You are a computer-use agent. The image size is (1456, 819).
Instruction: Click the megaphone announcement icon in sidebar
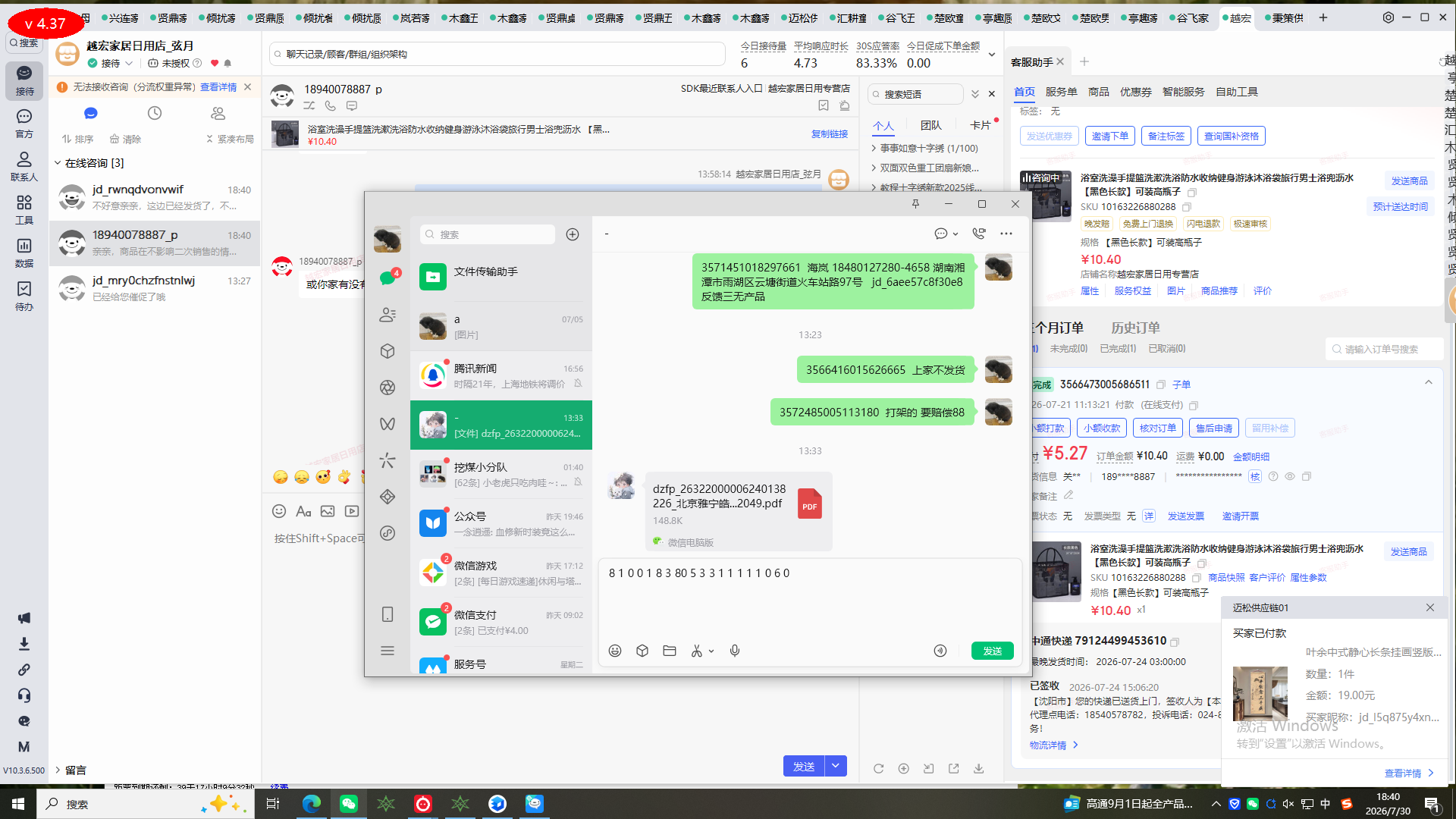24,618
